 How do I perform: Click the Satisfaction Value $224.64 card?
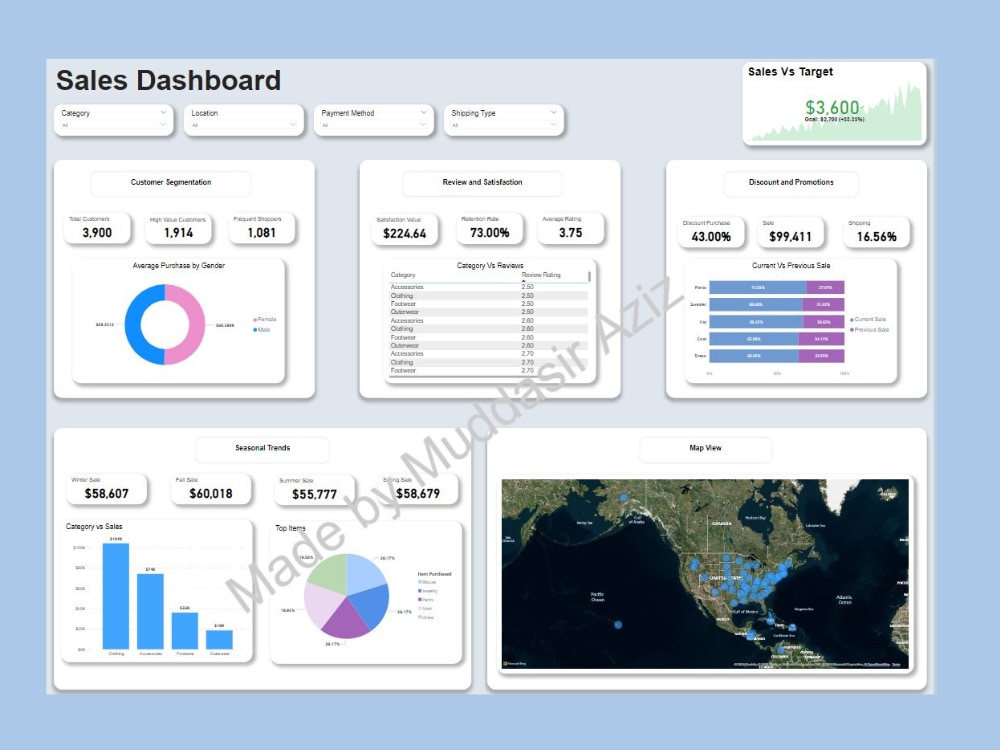(404, 229)
